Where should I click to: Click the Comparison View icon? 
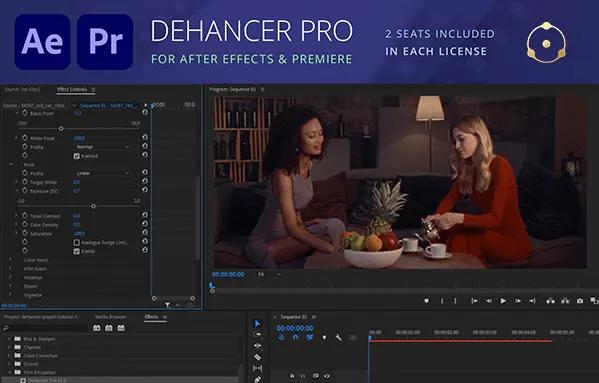(x=594, y=301)
